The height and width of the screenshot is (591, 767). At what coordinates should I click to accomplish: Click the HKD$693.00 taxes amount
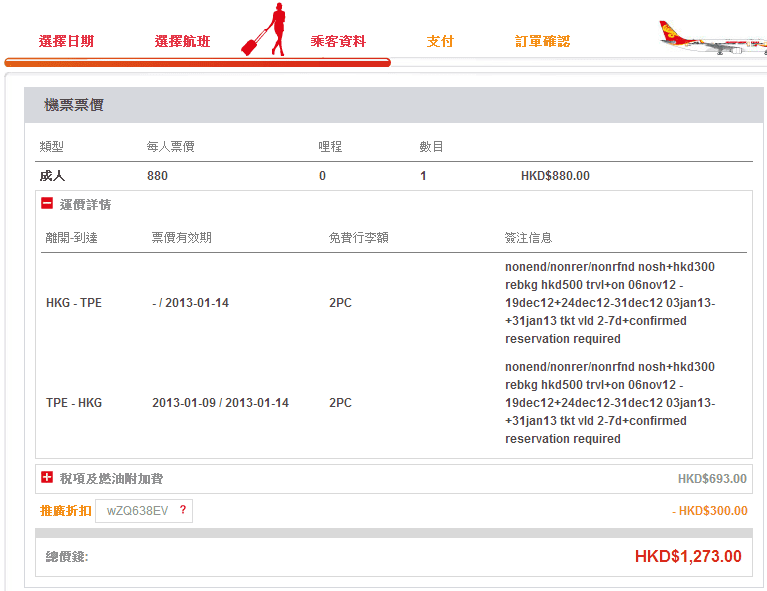click(x=712, y=479)
